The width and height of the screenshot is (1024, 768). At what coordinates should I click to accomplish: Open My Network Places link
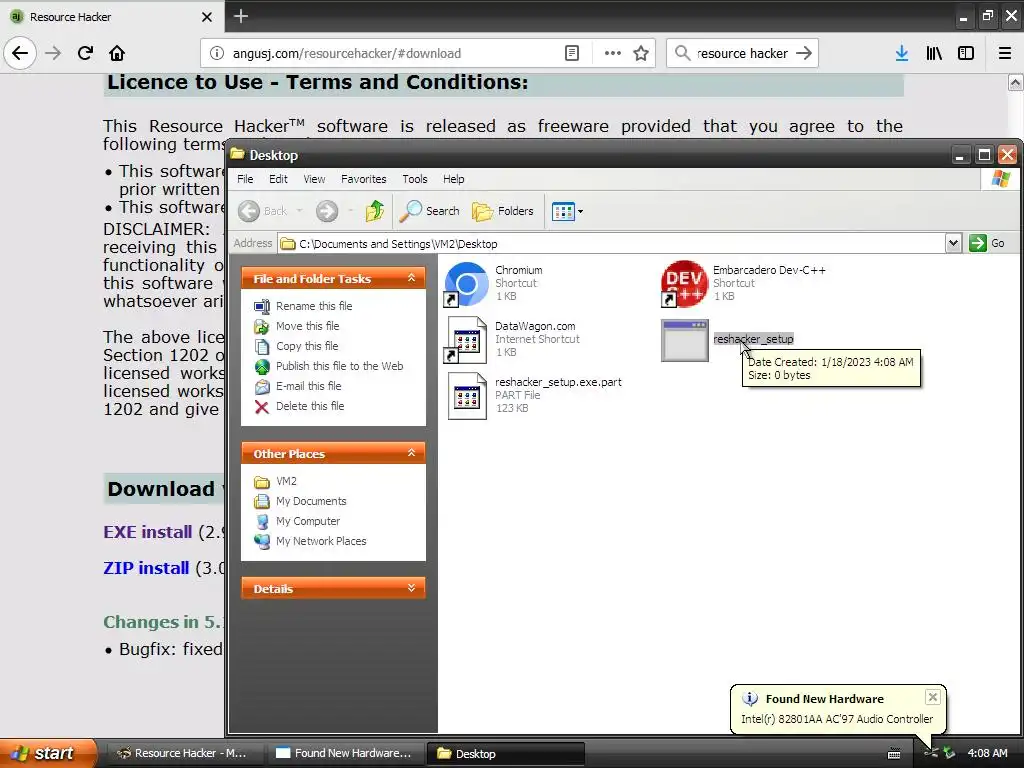tap(310, 541)
